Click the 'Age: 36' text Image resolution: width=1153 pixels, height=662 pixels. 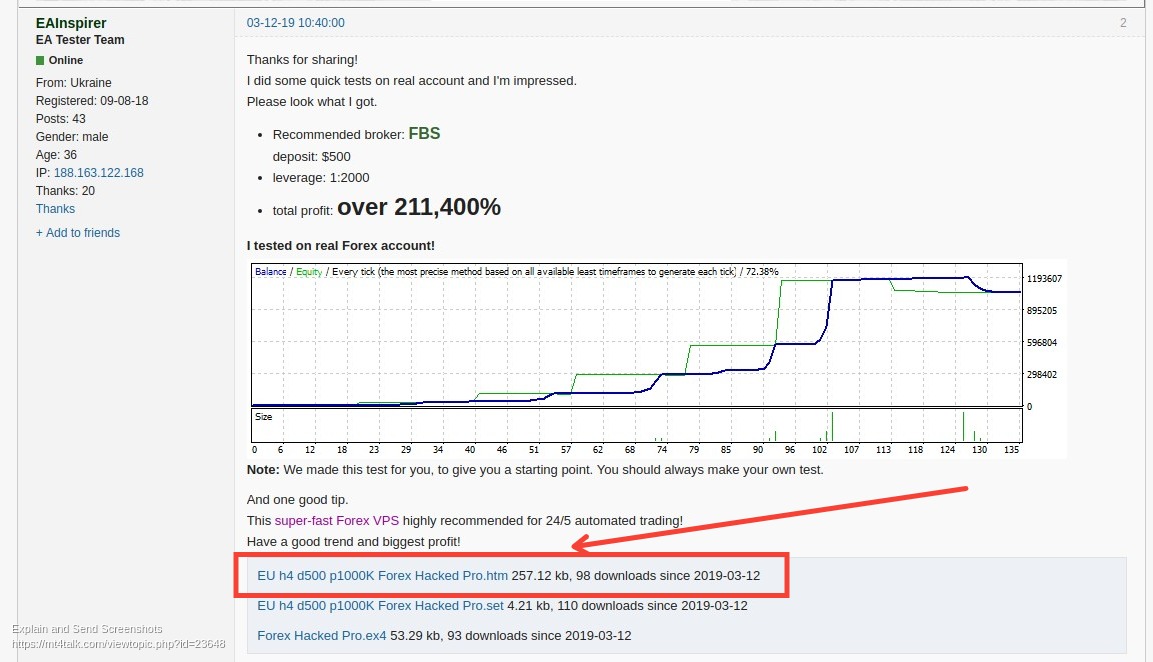pos(56,154)
